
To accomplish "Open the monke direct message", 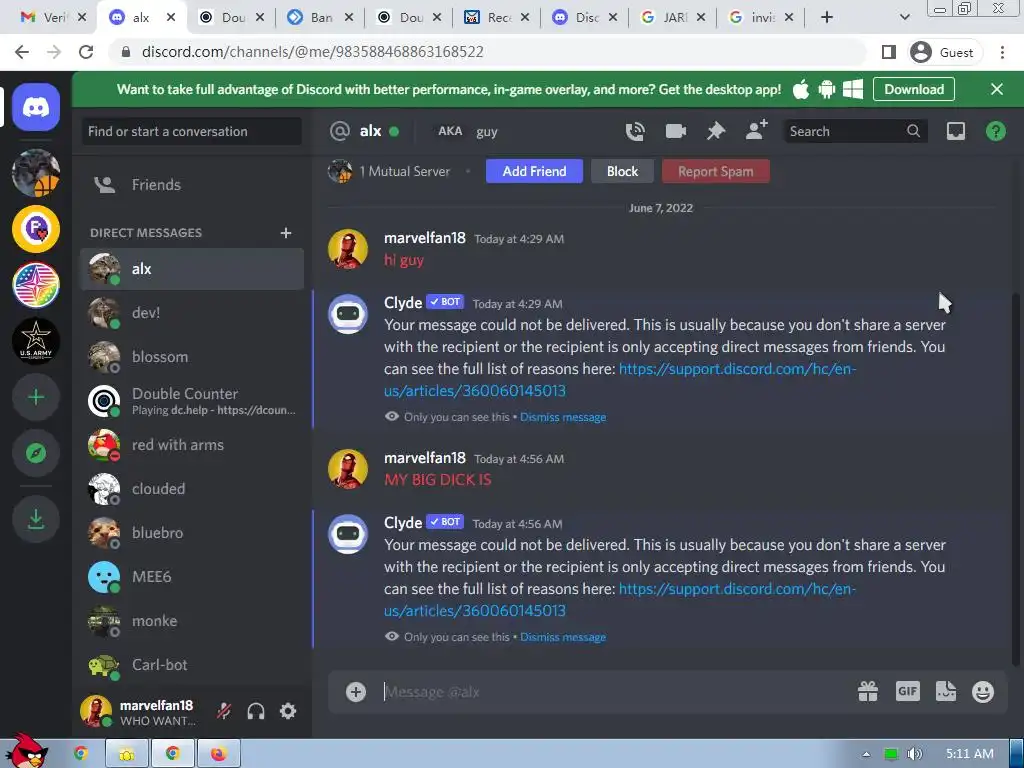I will click(x=192, y=620).
